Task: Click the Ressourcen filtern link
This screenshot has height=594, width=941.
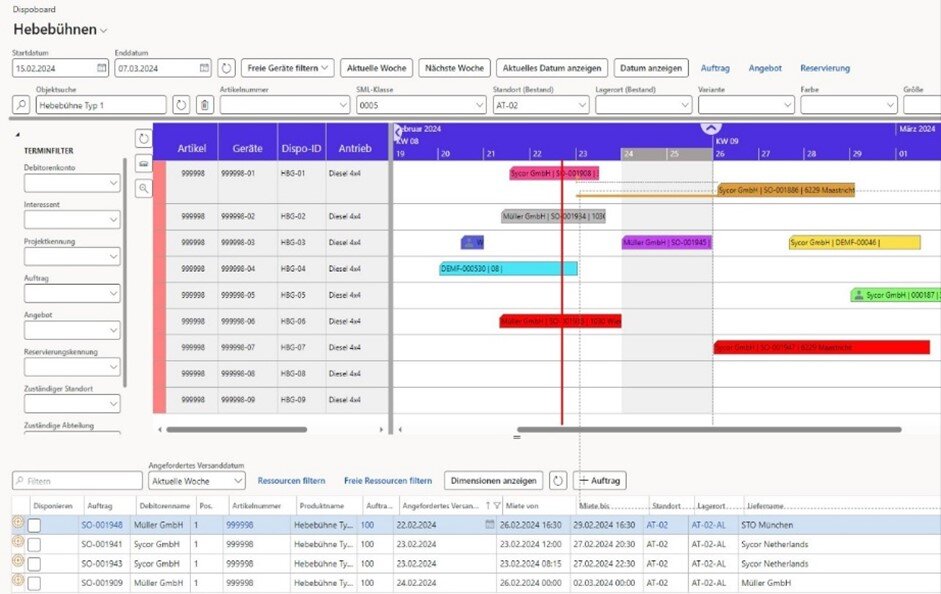Action: click(x=291, y=481)
